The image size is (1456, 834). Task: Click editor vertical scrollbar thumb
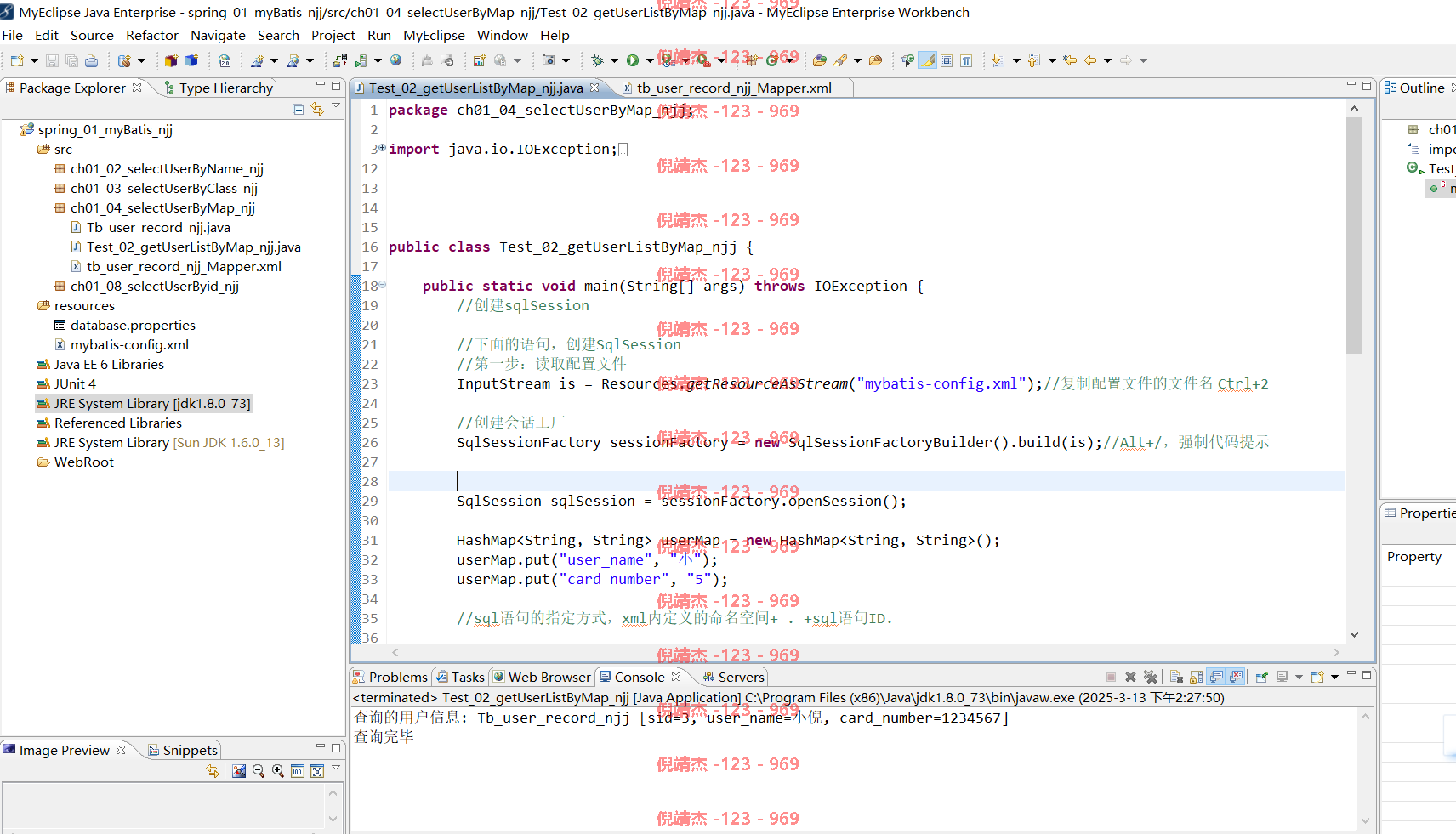point(1354,235)
